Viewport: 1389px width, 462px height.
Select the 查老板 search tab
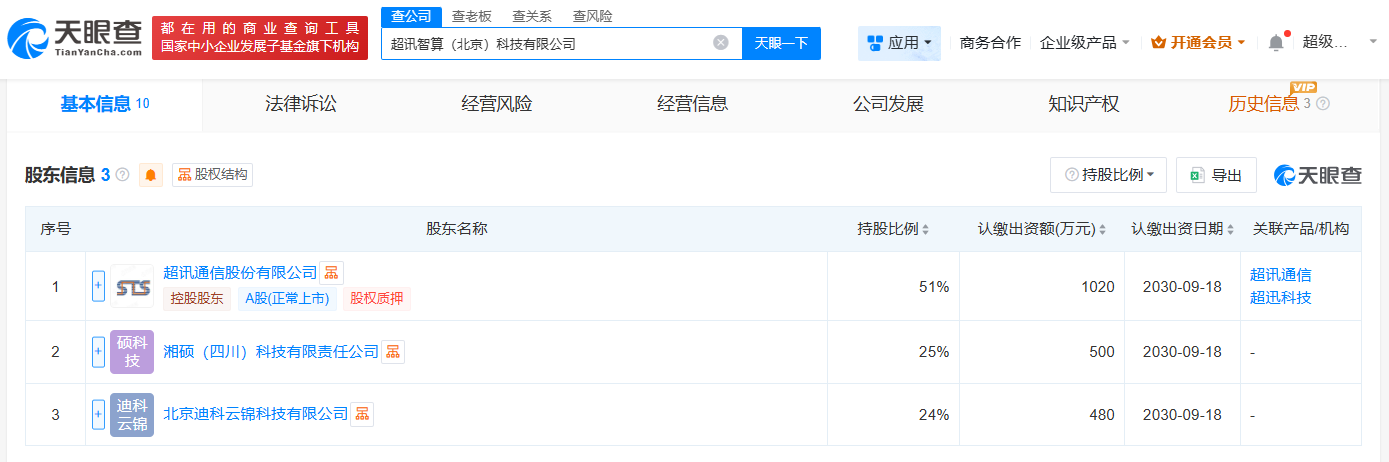471,16
